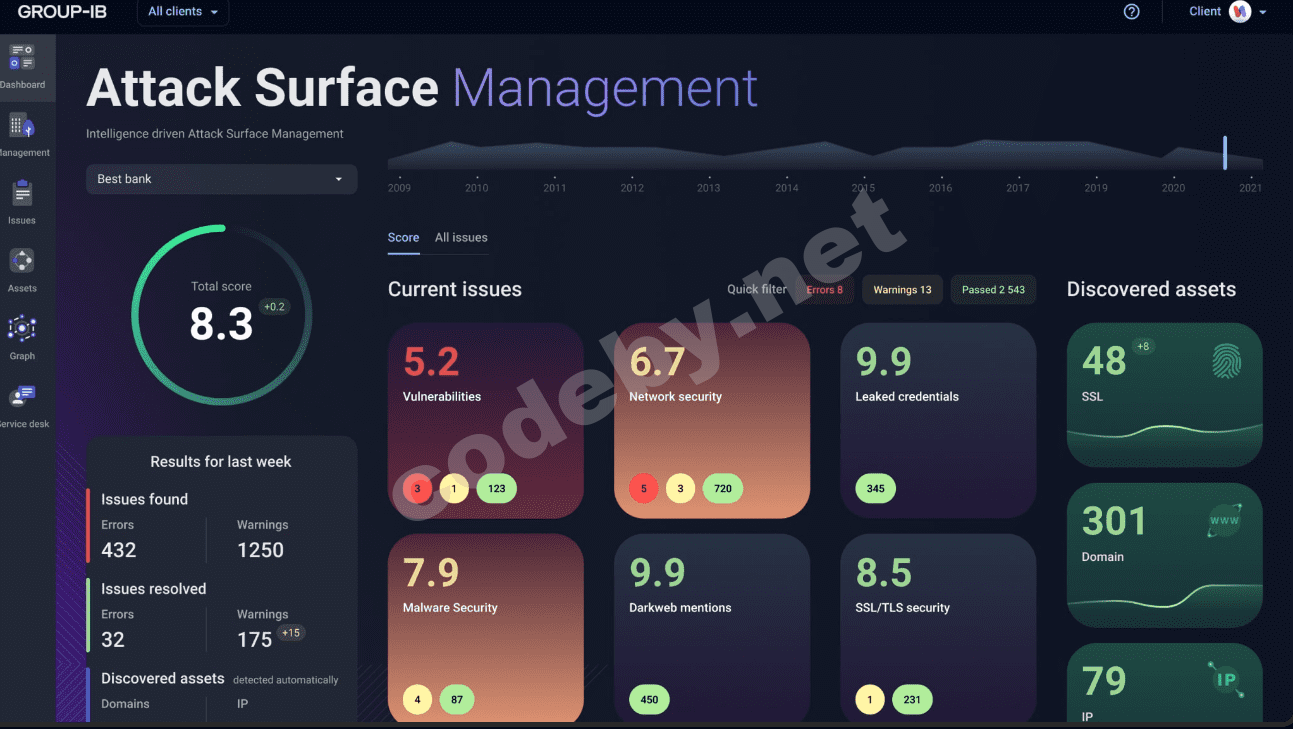Open the Graph view icon

[x=22, y=329]
